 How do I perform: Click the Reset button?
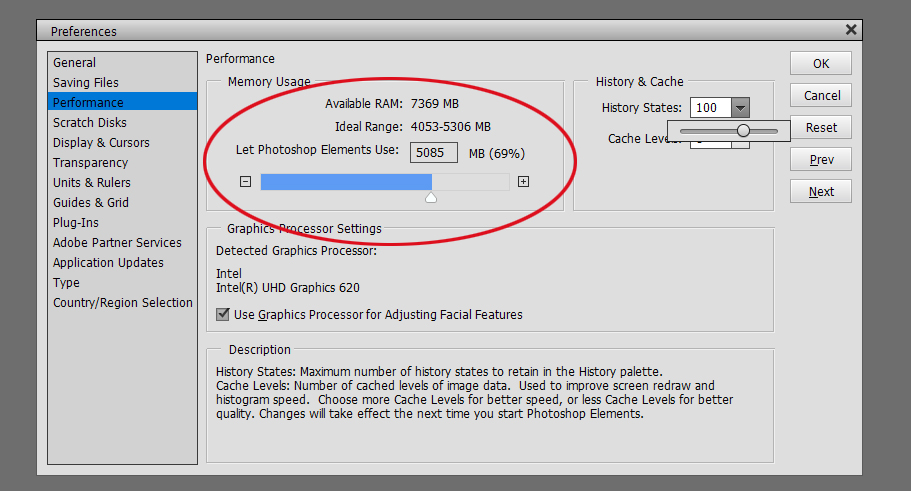tap(820, 127)
